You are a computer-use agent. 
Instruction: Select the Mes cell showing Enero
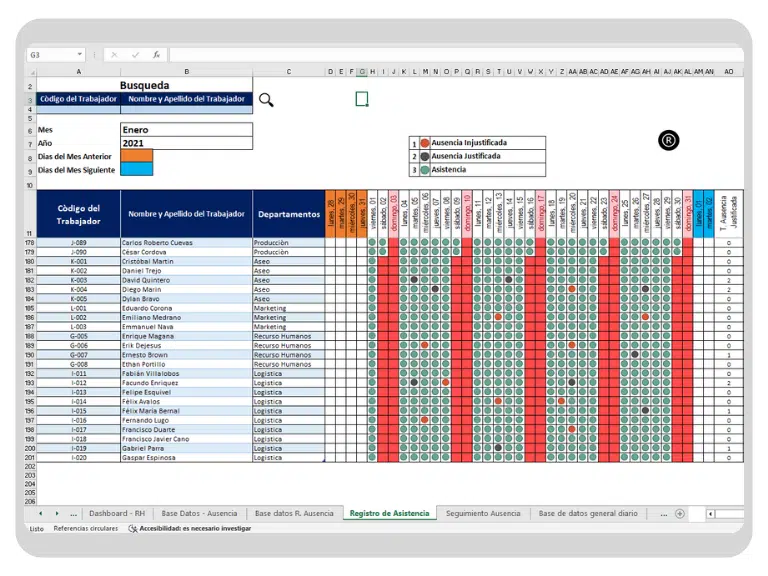(x=186, y=129)
